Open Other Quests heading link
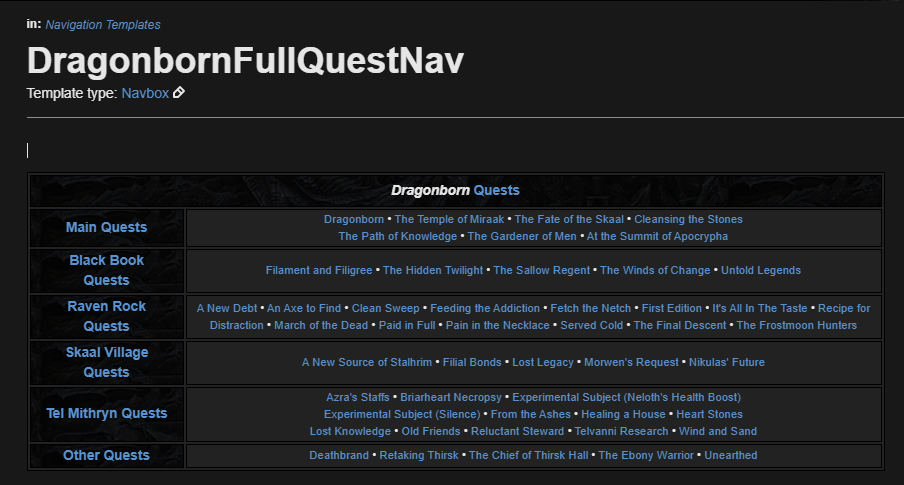This screenshot has height=485, width=904. tap(107, 455)
